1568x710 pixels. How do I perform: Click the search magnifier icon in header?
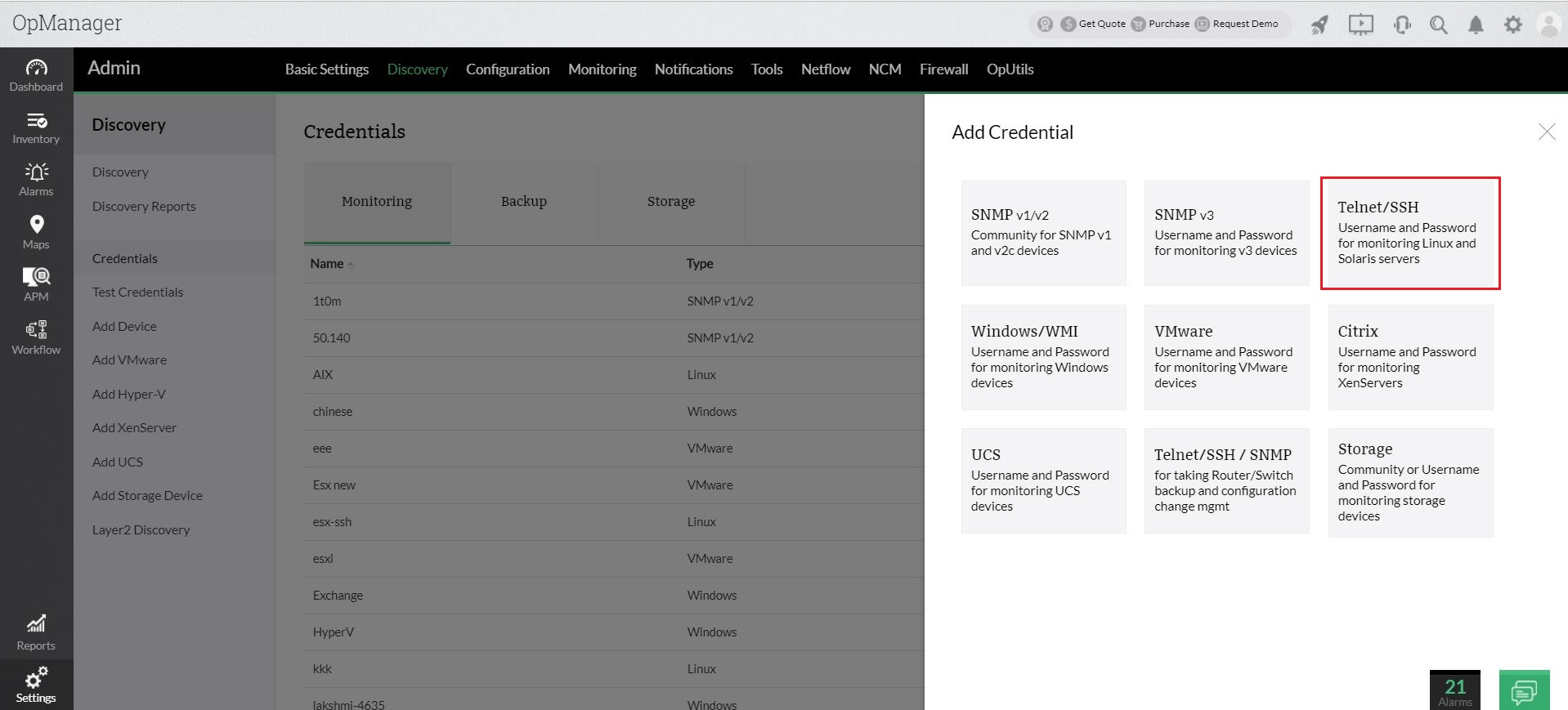[x=1438, y=25]
